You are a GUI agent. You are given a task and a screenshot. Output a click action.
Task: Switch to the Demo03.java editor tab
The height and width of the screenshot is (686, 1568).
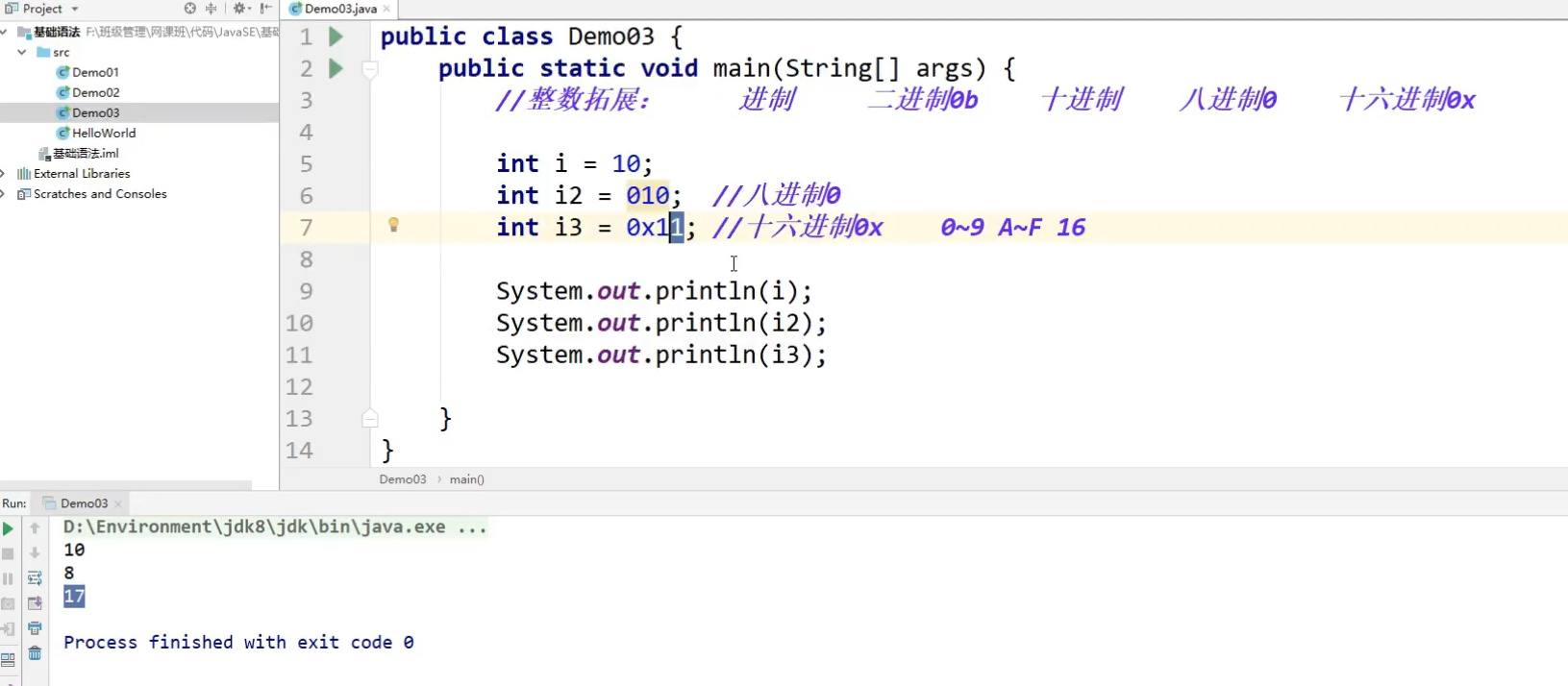(x=340, y=9)
